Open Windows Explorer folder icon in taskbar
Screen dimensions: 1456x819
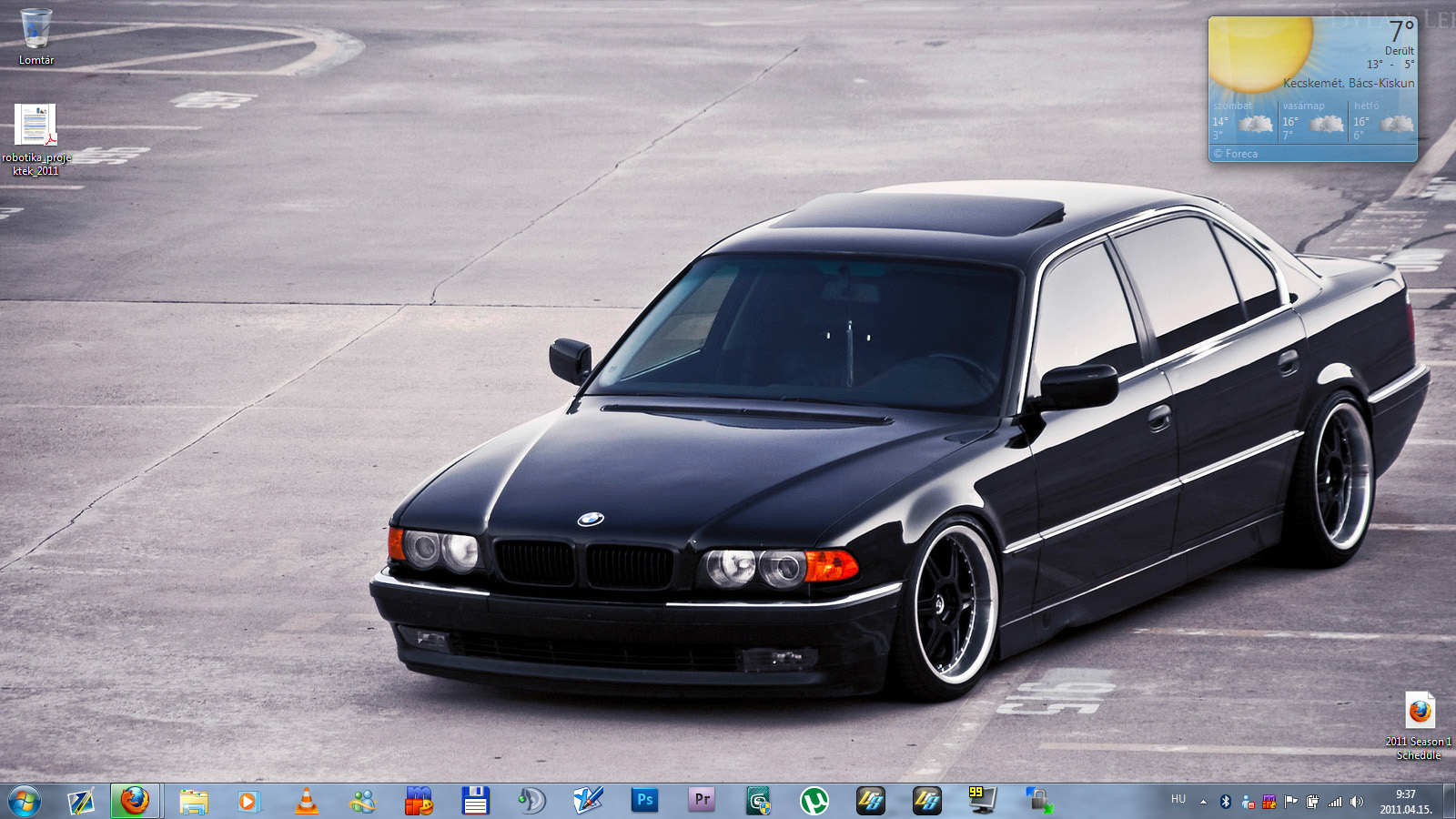[193, 802]
